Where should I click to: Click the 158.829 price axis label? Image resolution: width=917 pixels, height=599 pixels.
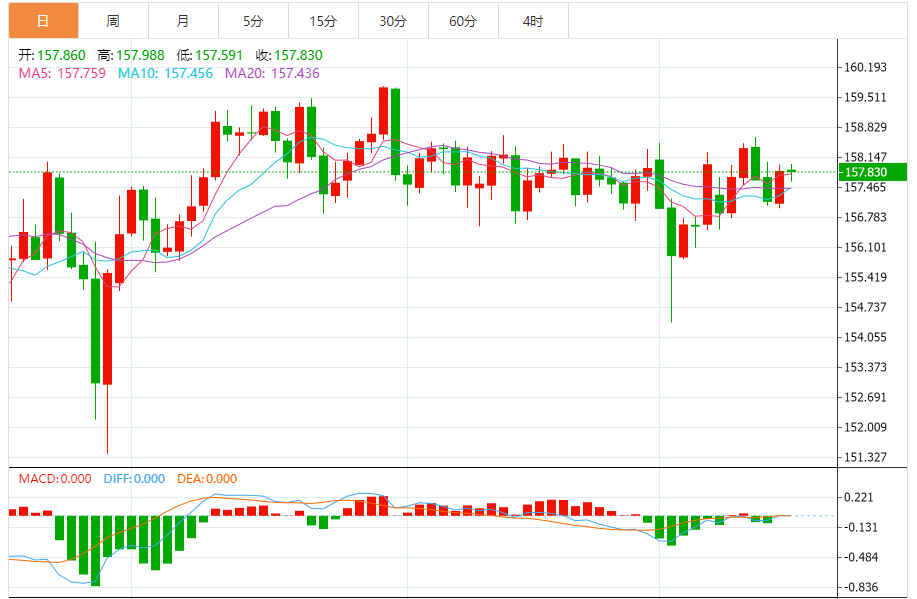coord(865,127)
